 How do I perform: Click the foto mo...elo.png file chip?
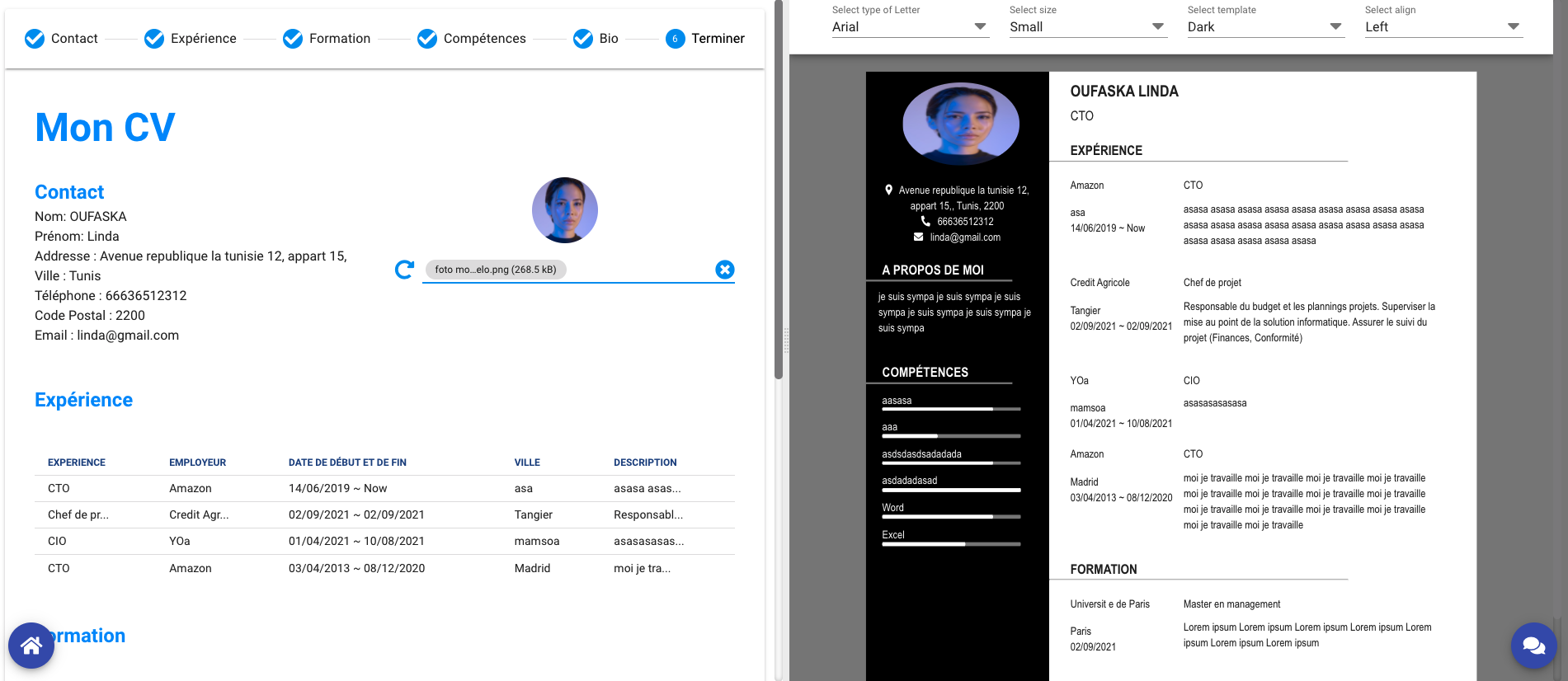click(x=496, y=270)
